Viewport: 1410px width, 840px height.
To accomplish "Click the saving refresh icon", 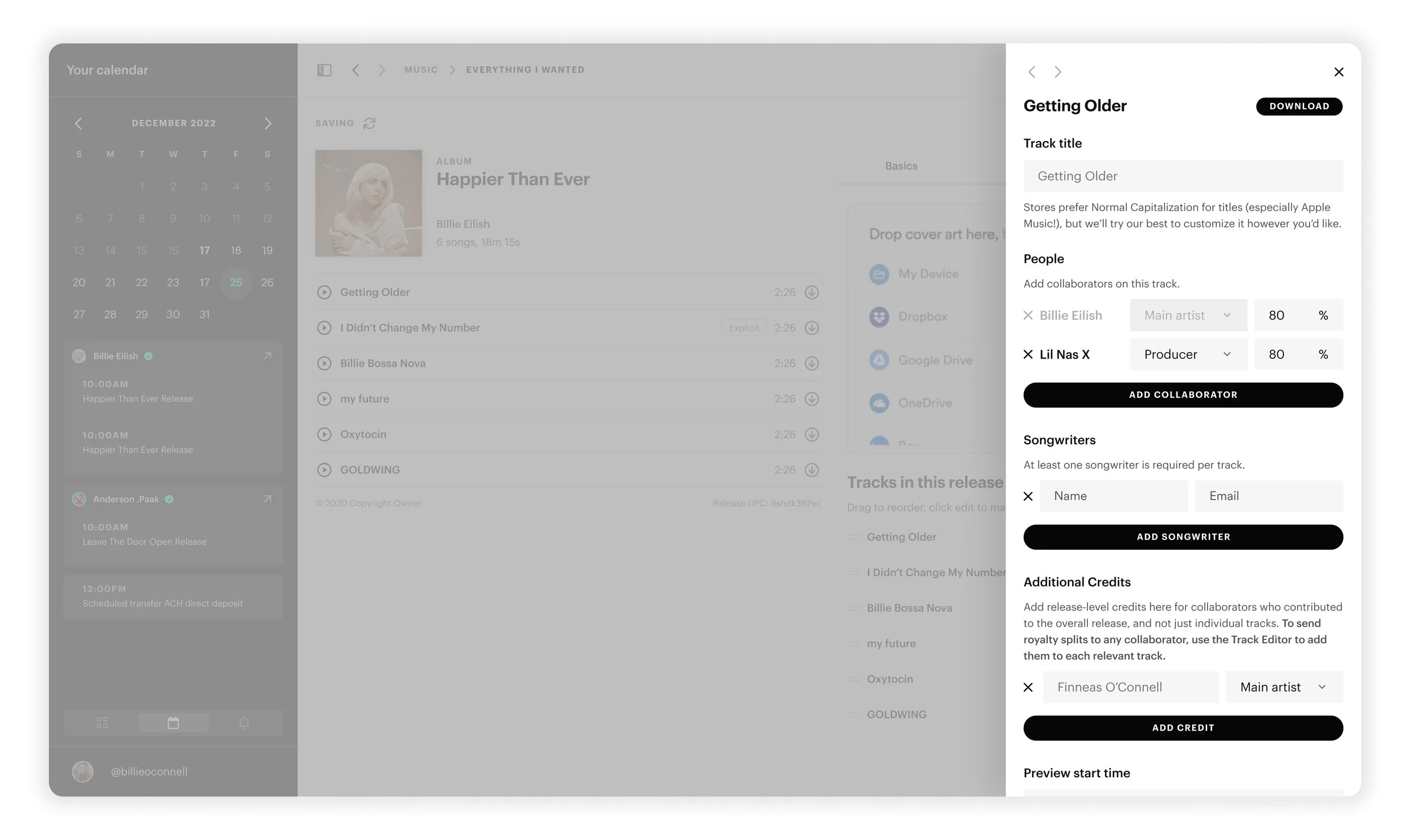I will coord(370,123).
